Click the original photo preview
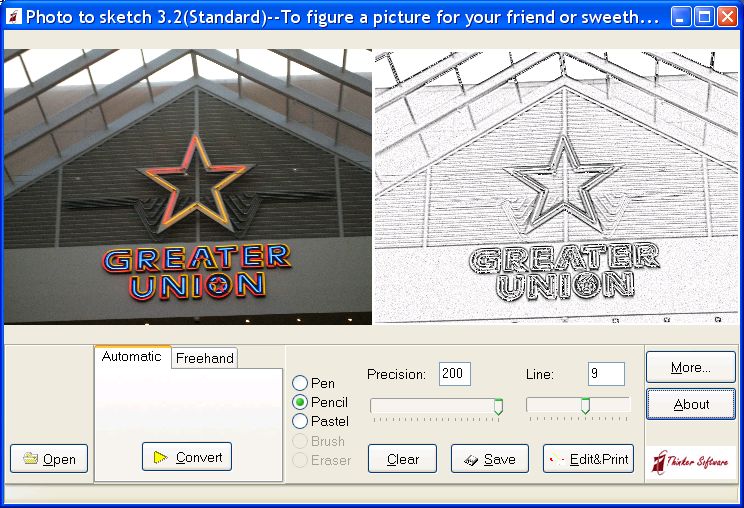This screenshot has height=508, width=744. tap(188, 186)
